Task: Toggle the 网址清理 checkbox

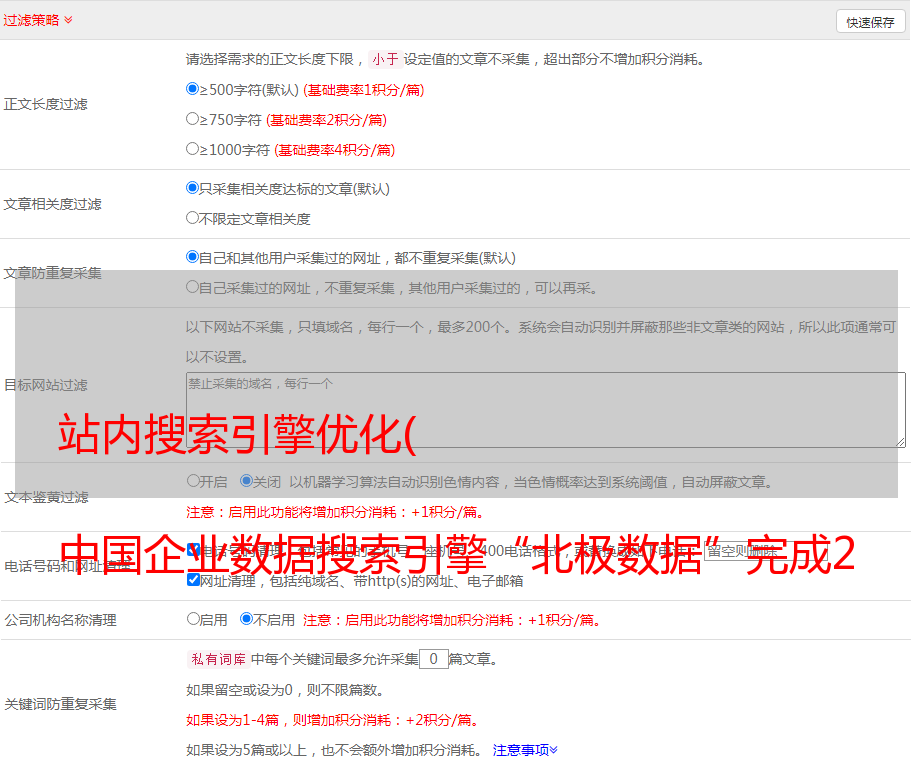Action: coord(194,579)
